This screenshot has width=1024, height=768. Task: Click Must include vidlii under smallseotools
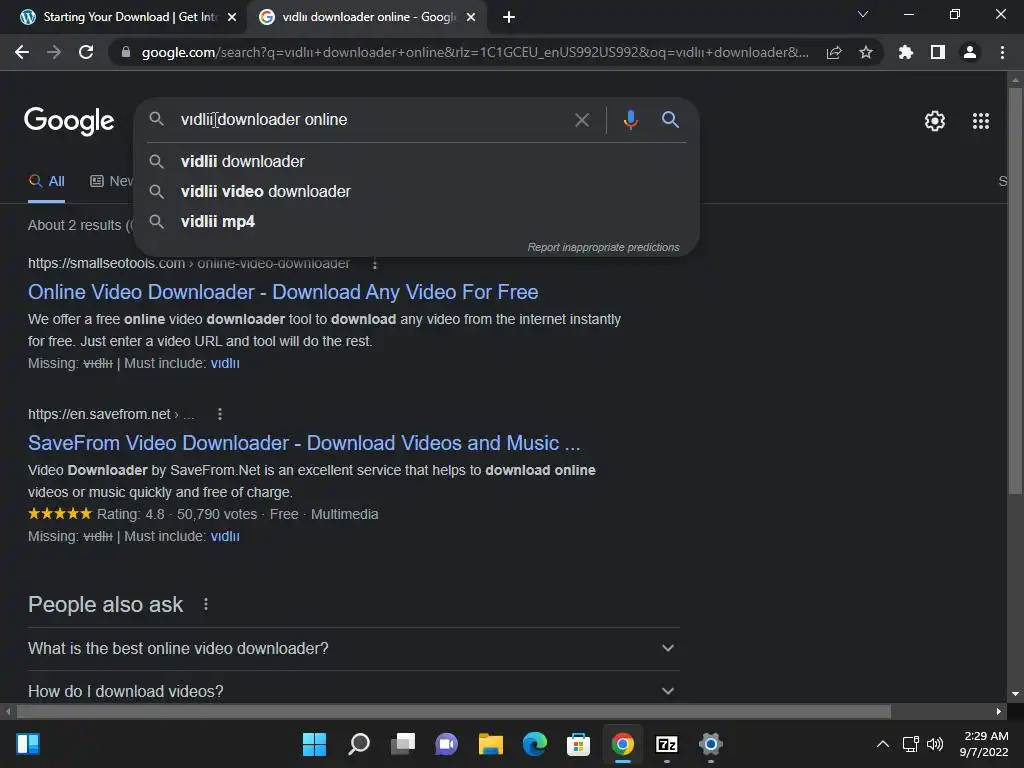[225, 363]
